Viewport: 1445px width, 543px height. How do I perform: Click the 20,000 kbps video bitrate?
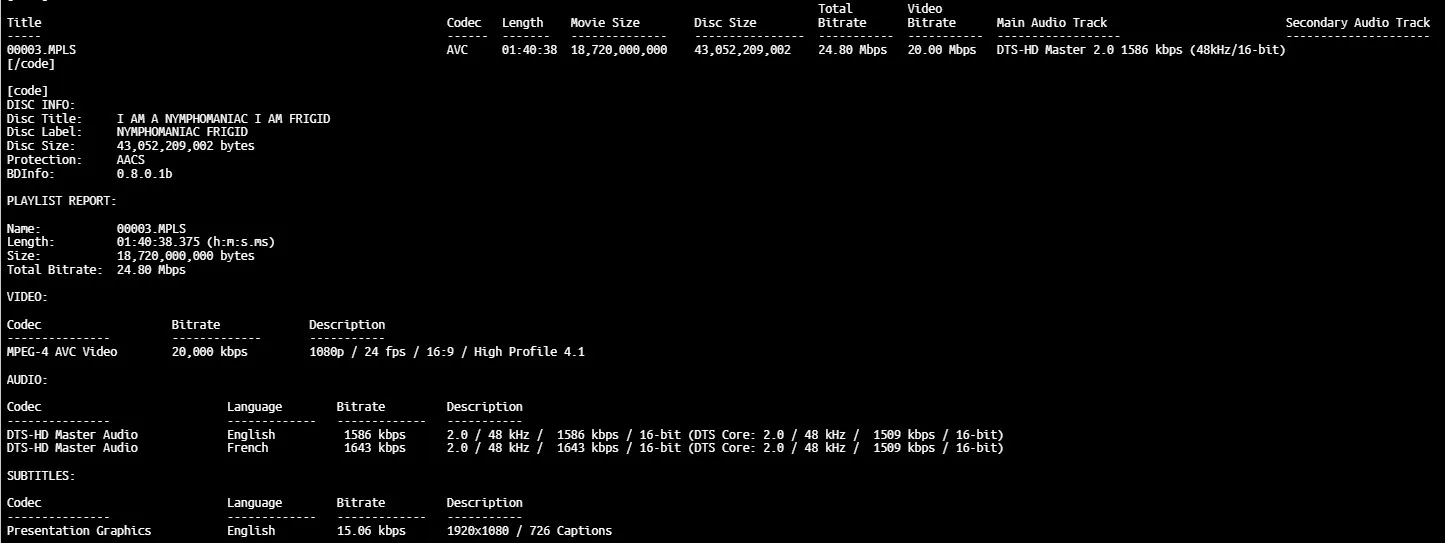pyautogui.click(x=209, y=352)
